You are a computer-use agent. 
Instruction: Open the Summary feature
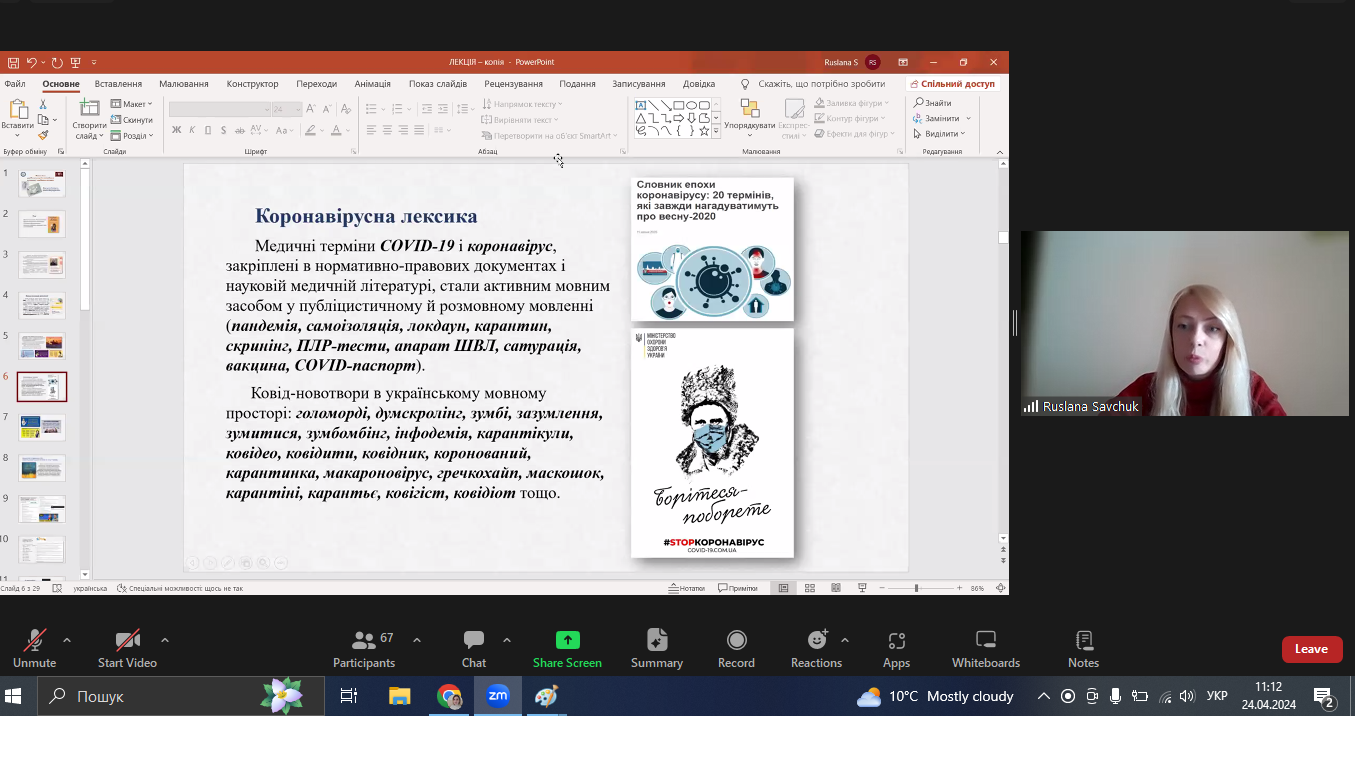click(x=657, y=649)
